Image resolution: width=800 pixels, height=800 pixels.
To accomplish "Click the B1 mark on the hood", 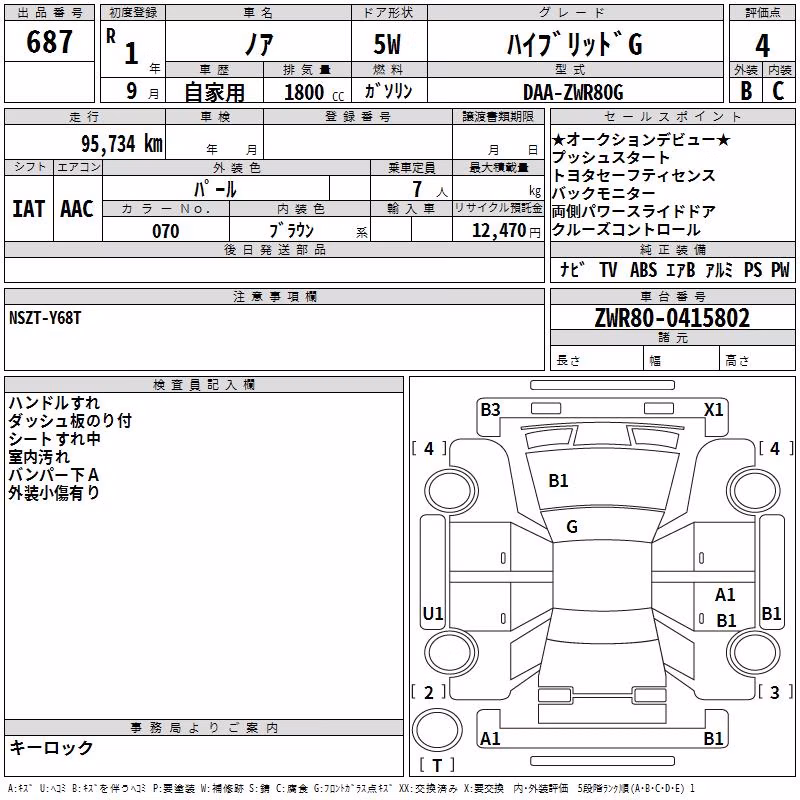I will click(x=558, y=481).
